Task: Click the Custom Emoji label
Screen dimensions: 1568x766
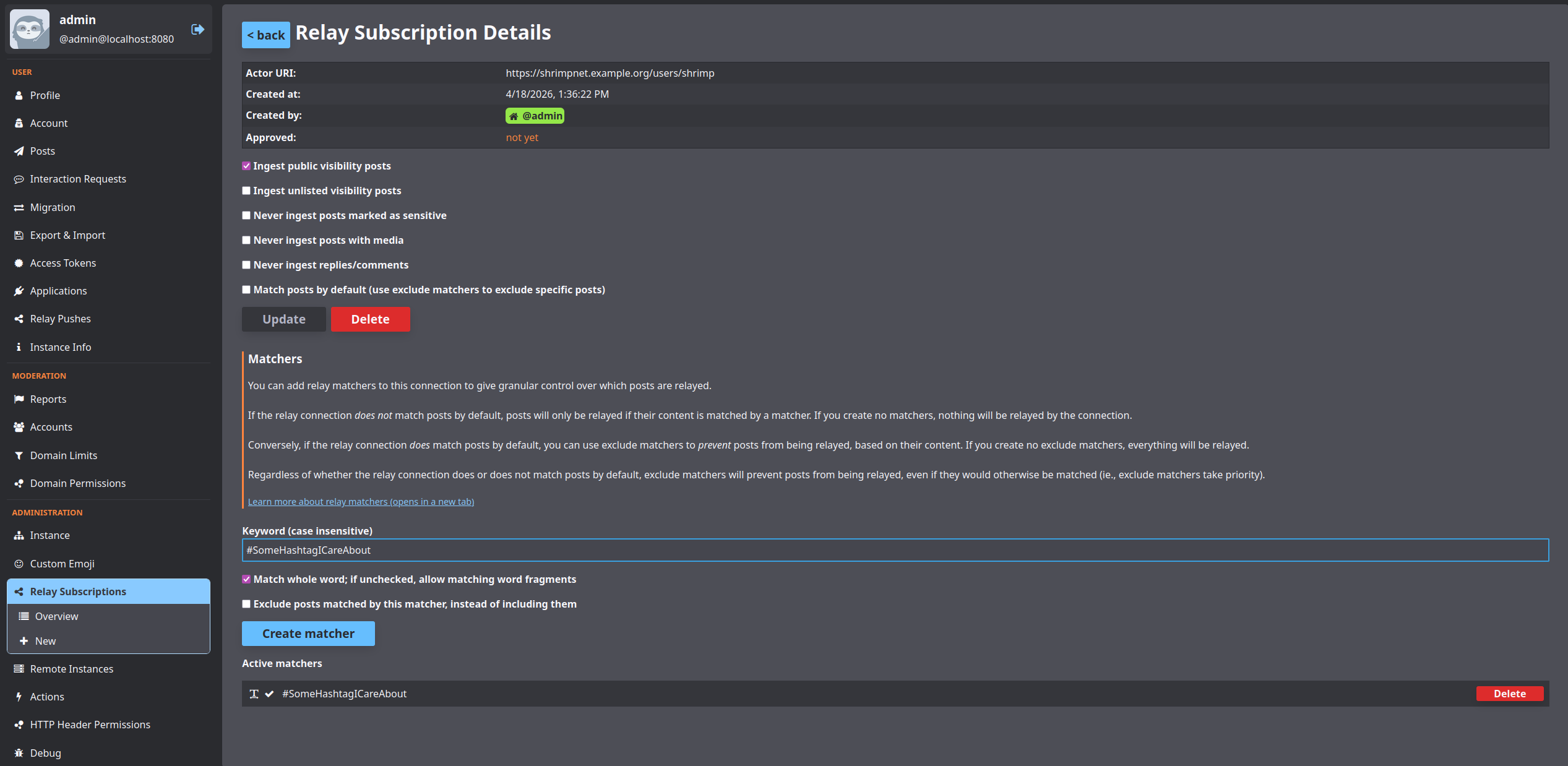Action: pyautogui.click(x=62, y=564)
